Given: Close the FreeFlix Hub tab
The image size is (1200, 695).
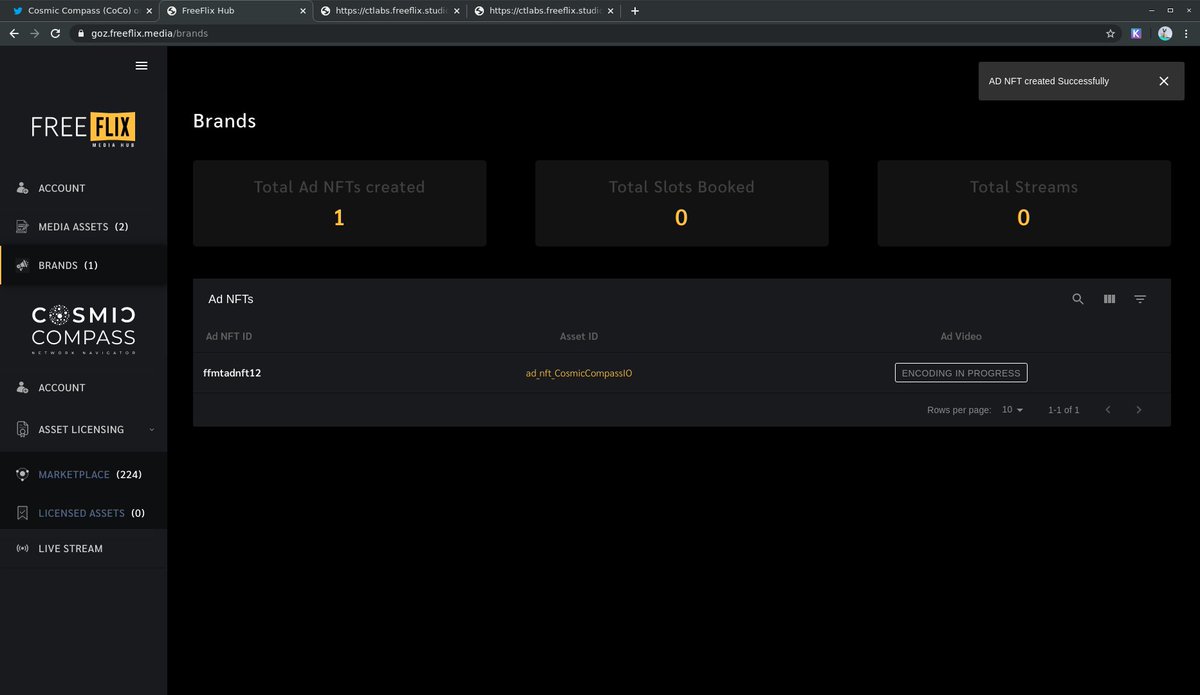Looking at the screenshot, I should pos(302,11).
